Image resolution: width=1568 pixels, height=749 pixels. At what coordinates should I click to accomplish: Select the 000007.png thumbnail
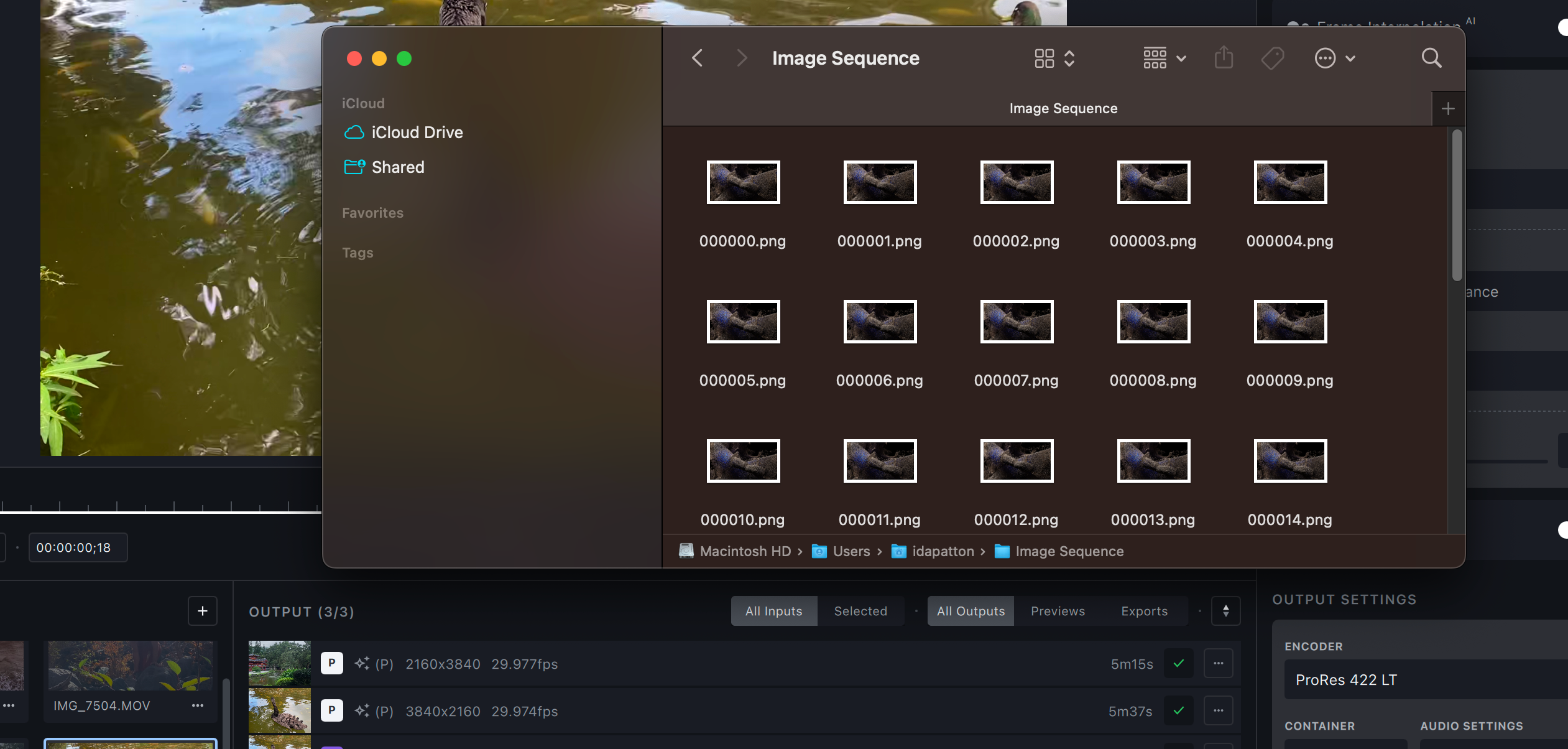(x=1017, y=322)
